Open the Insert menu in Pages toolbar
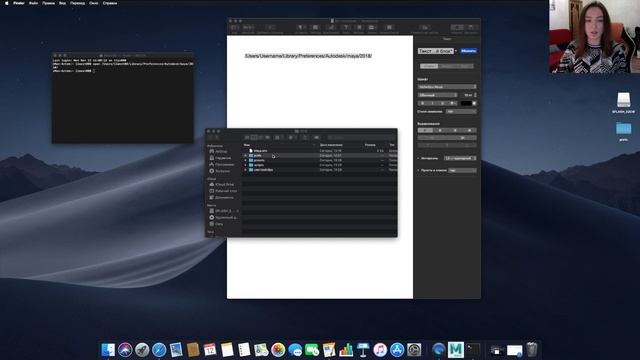This screenshot has height=360, width=640. click(x=300, y=27)
